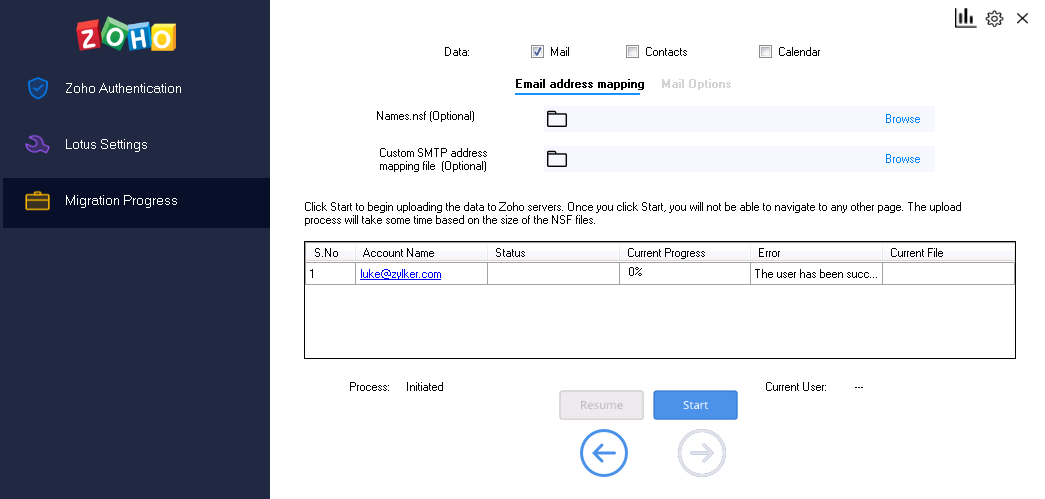
Task: Click the Current Progress column header
Action: (x=685, y=252)
